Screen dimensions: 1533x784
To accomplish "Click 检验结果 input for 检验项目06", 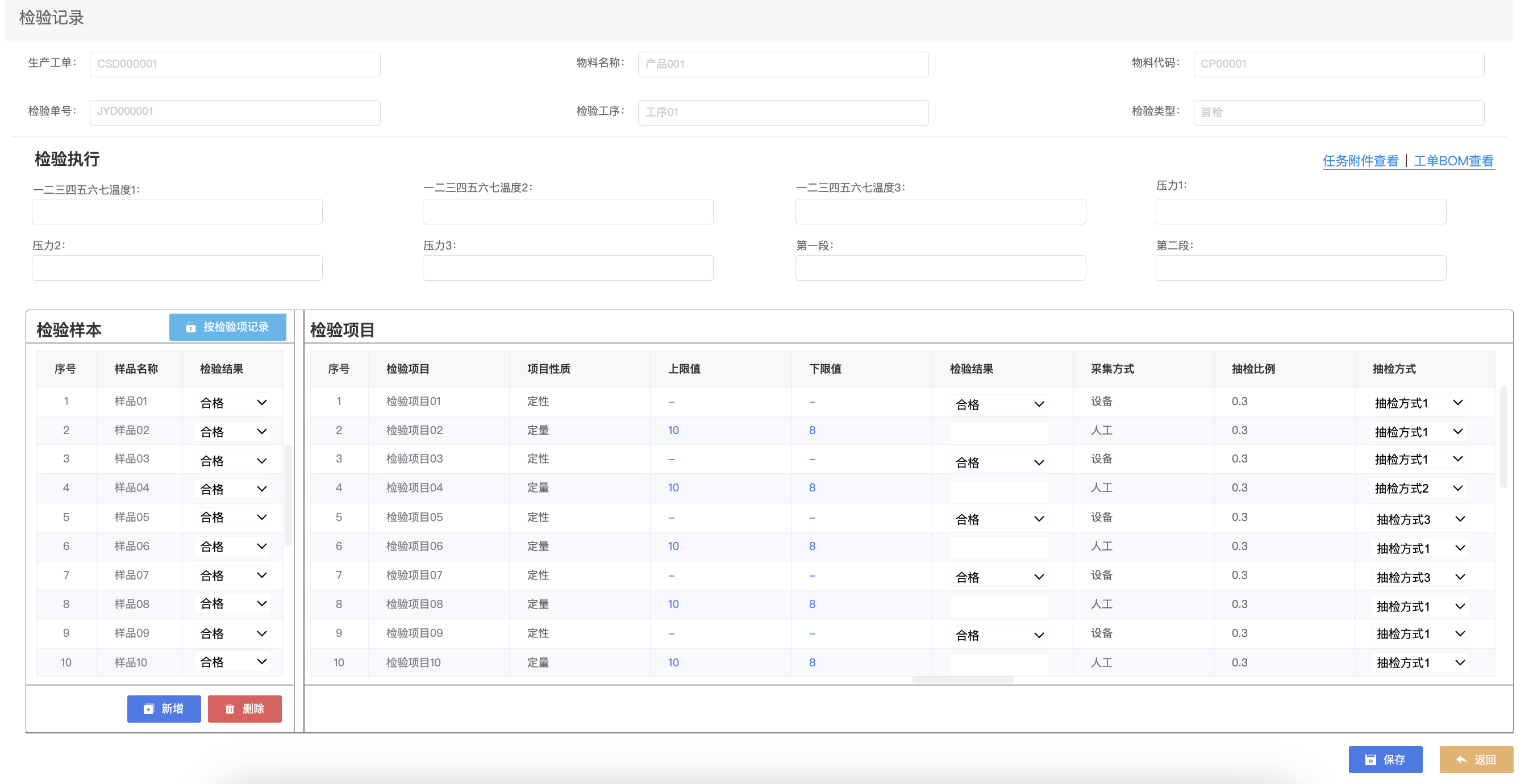I will pos(998,547).
